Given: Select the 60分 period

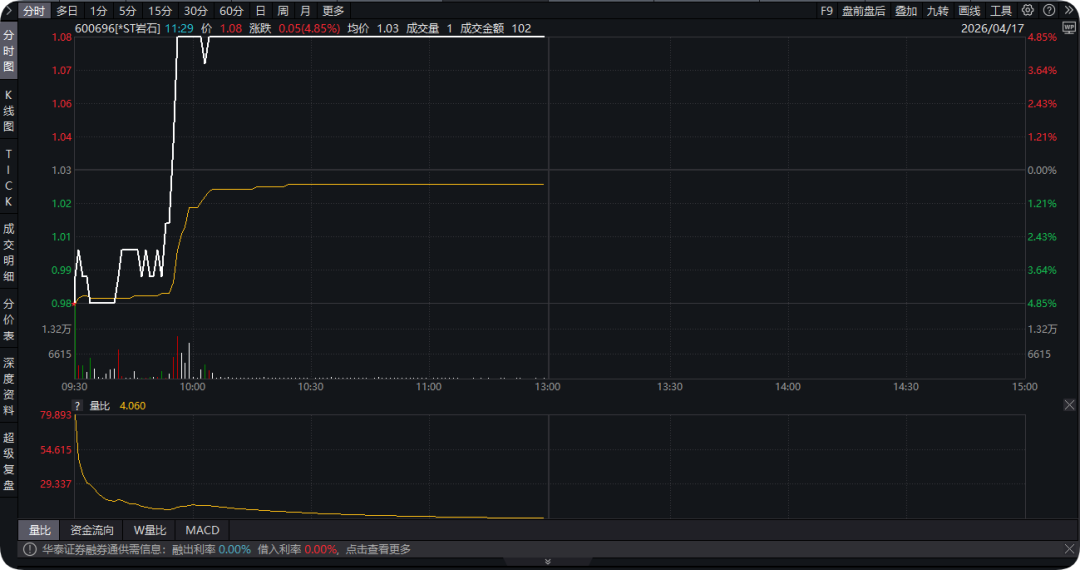Looking at the screenshot, I should [x=231, y=10].
